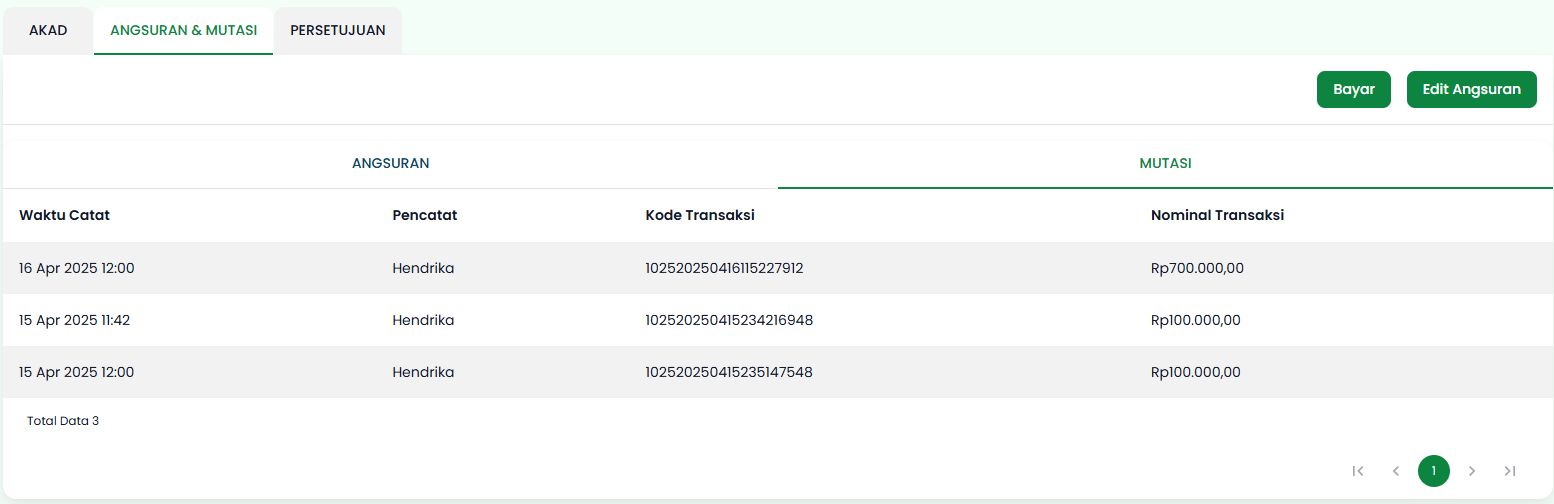Click previous page arrow icon

(x=1395, y=471)
